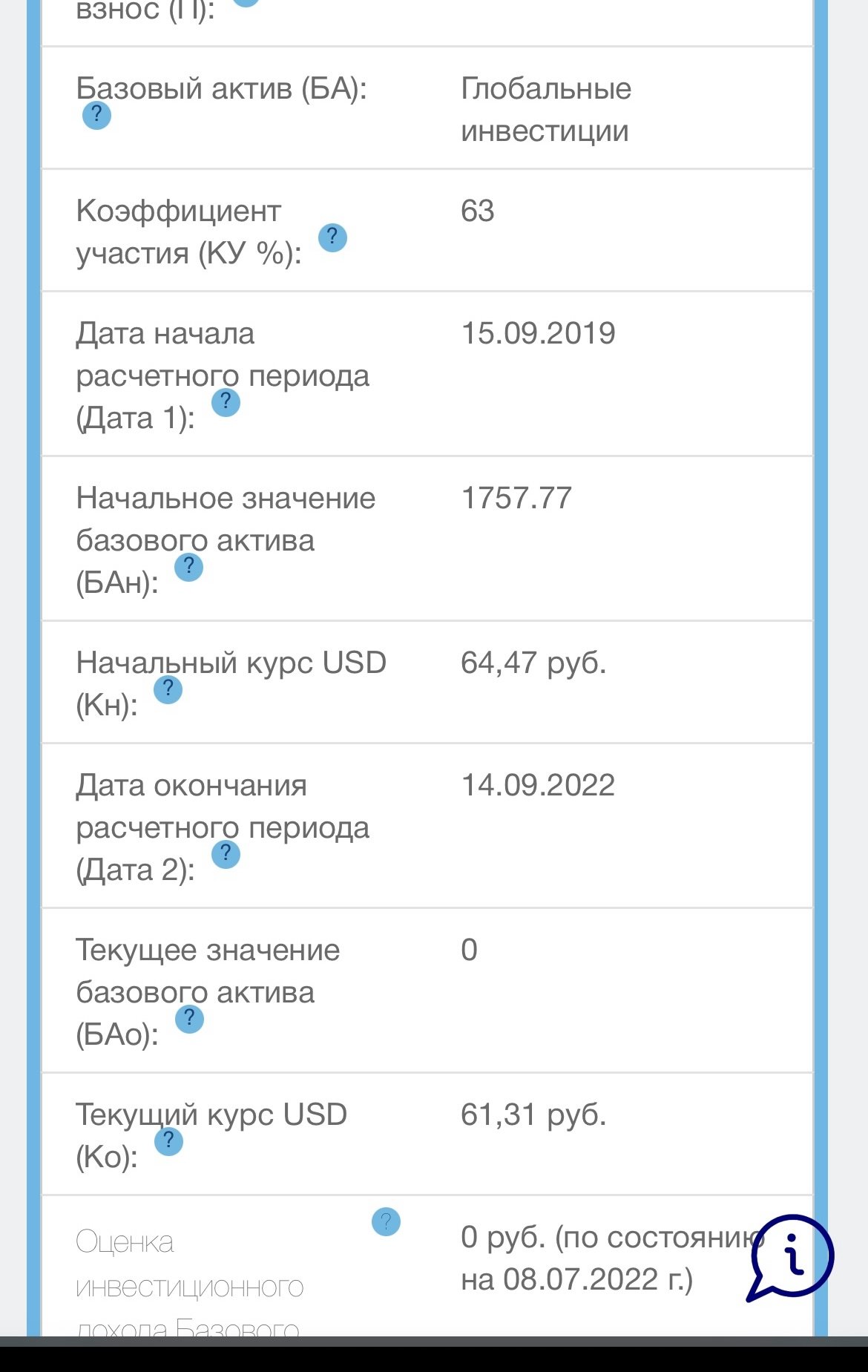
Task: Tap the help icon for Начальный курс USD
Action: click(168, 689)
